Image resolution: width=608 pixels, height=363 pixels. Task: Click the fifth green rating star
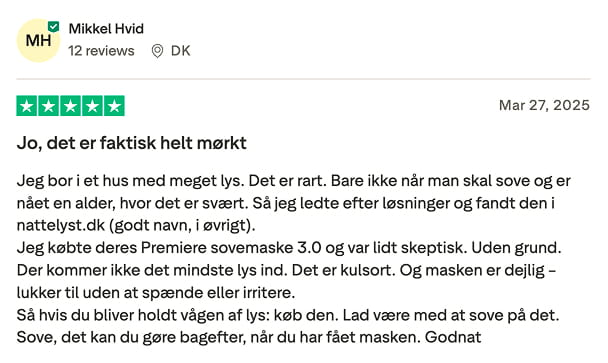pos(114,106)
